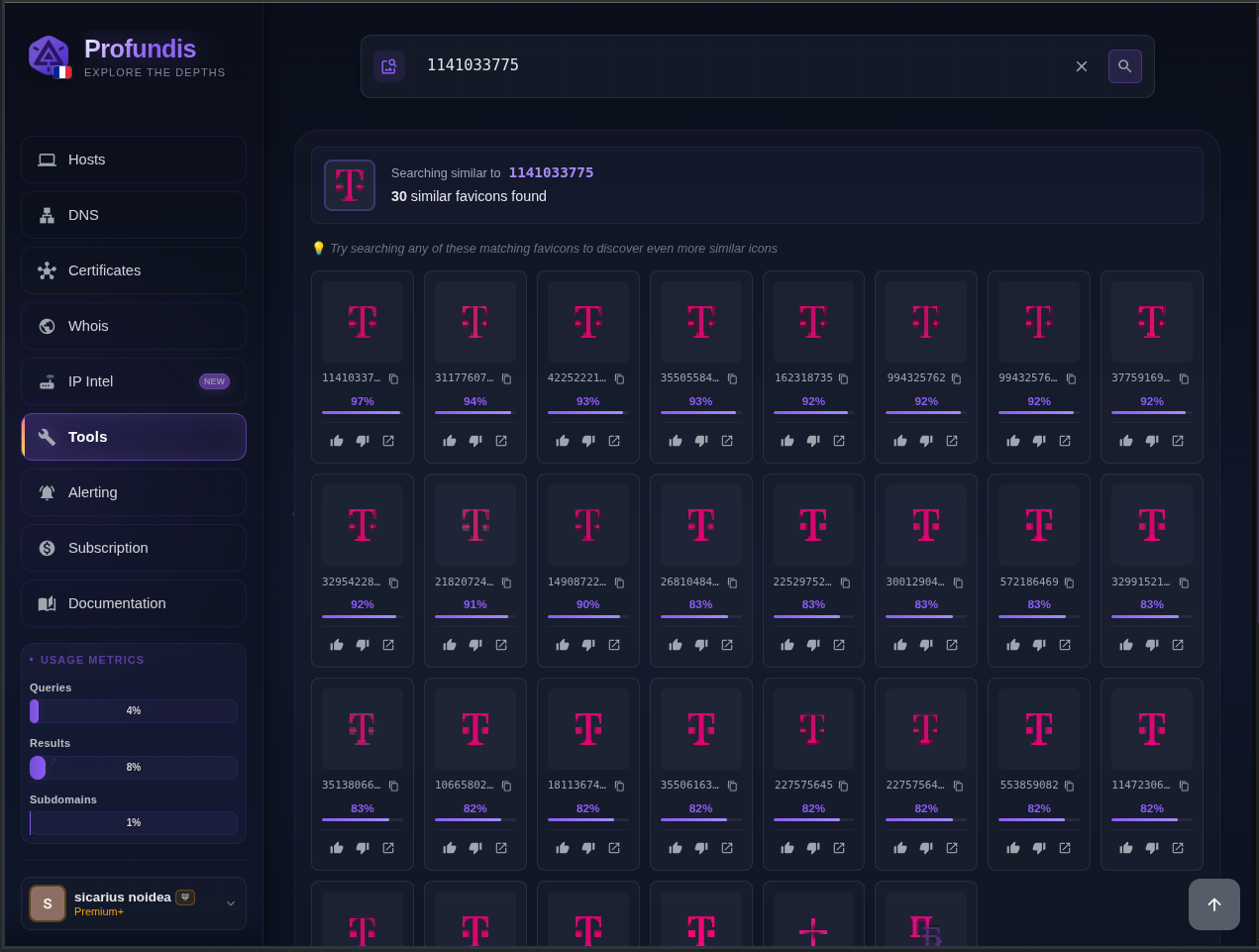The height and width of the screenshot is (952, 1259).
Task: Open the Hosts menu item
Action: pyautogui.click(x=134, y=159)
